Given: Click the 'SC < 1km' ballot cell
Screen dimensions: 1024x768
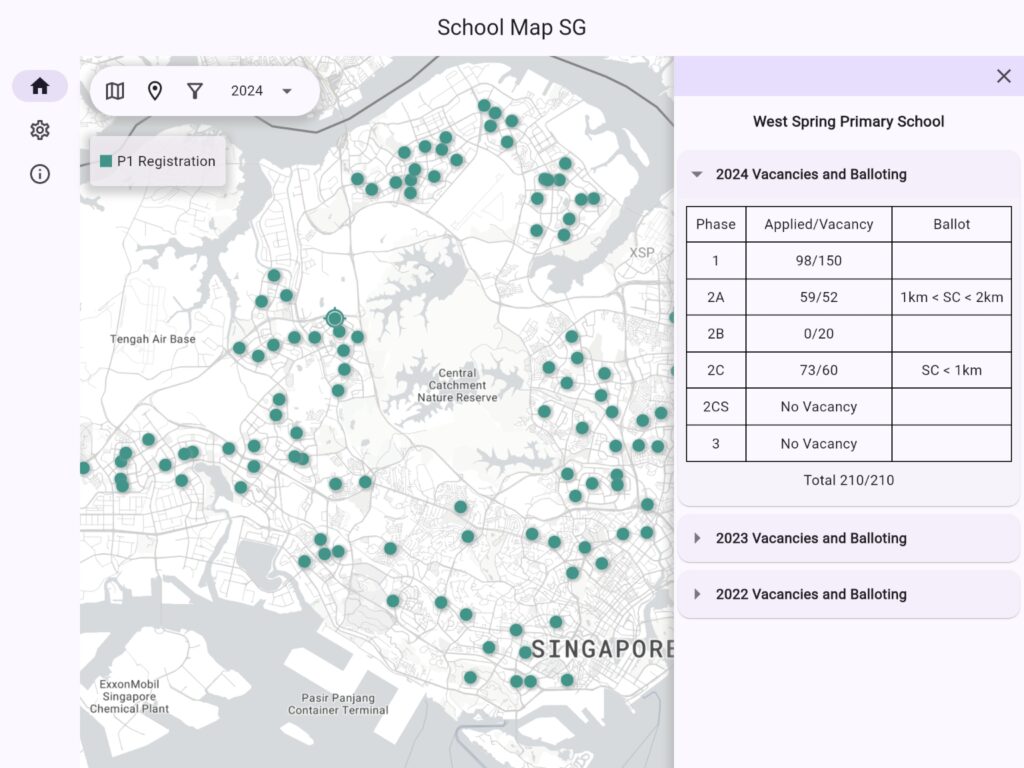Looking at the screenshot, I should 952,370.
